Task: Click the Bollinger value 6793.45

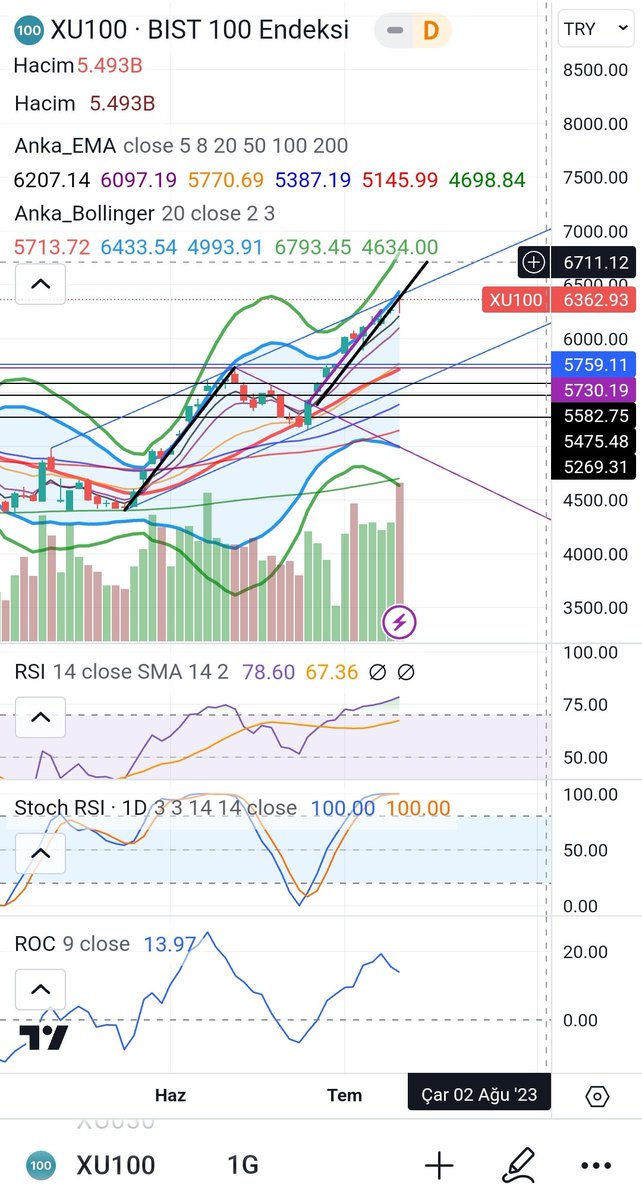Action: pyautogui.click(x=313, y=247)
